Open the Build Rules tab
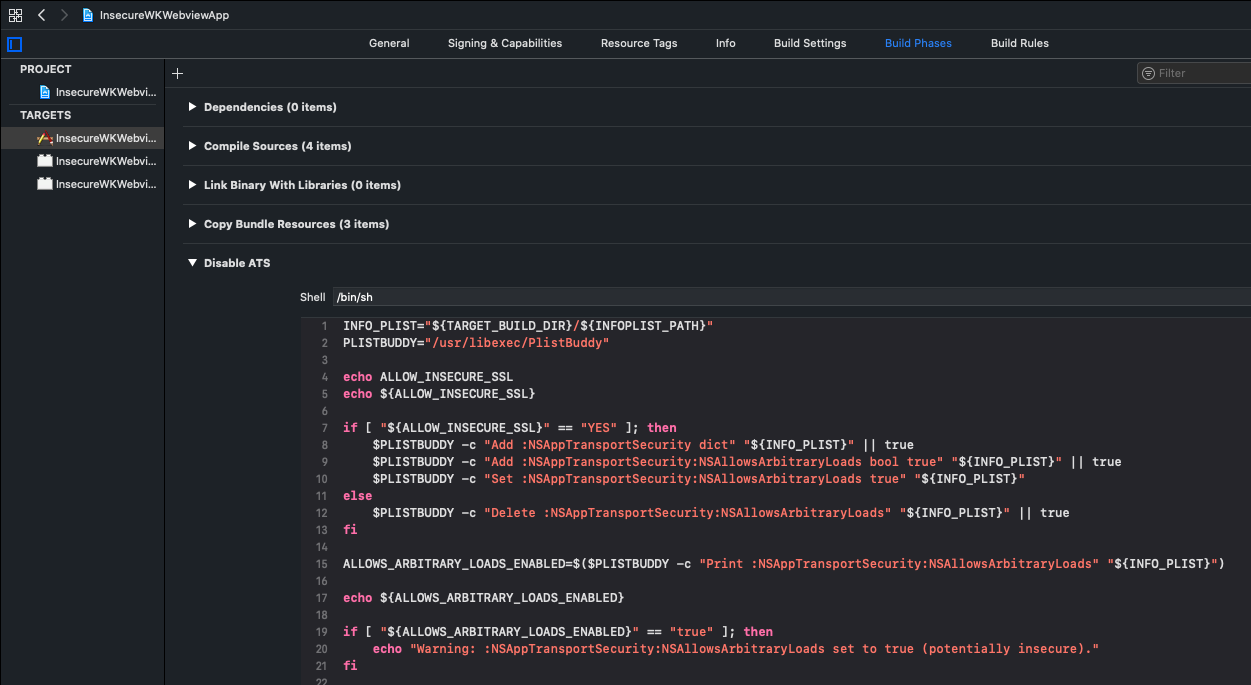1251x685 pixels. click(x=1020, y=43)
